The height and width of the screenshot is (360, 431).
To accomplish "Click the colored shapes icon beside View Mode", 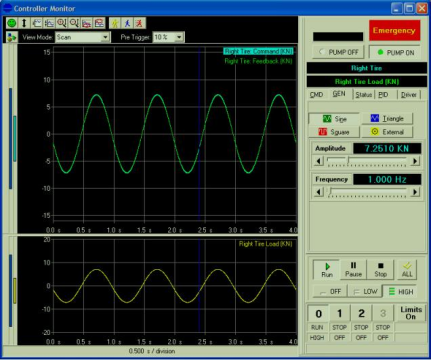I will coord(12,37).
